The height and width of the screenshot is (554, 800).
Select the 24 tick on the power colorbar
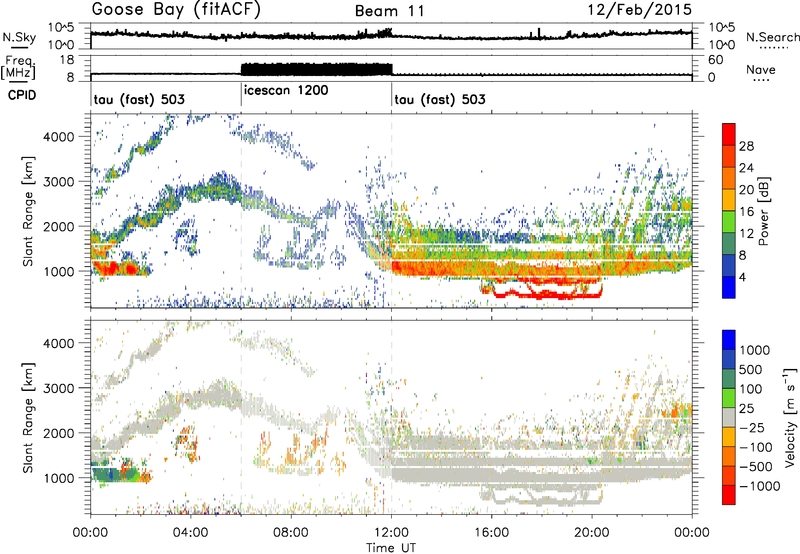pos(746,168)
